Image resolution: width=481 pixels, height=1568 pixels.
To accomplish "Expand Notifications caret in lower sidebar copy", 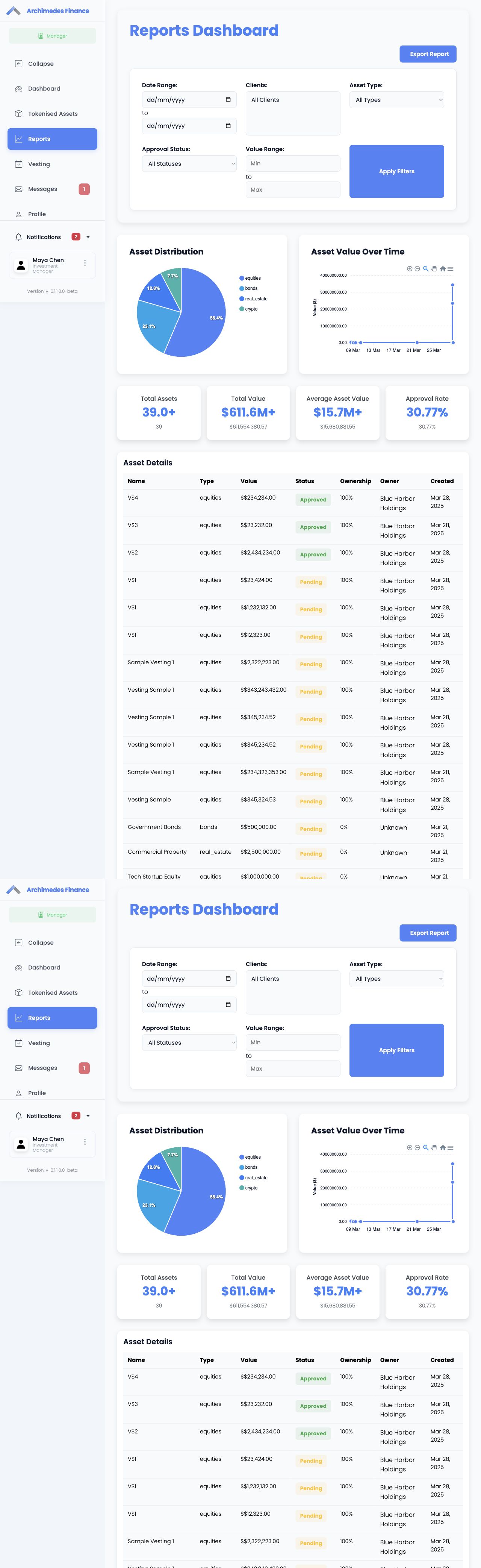I will point(88,1117).
